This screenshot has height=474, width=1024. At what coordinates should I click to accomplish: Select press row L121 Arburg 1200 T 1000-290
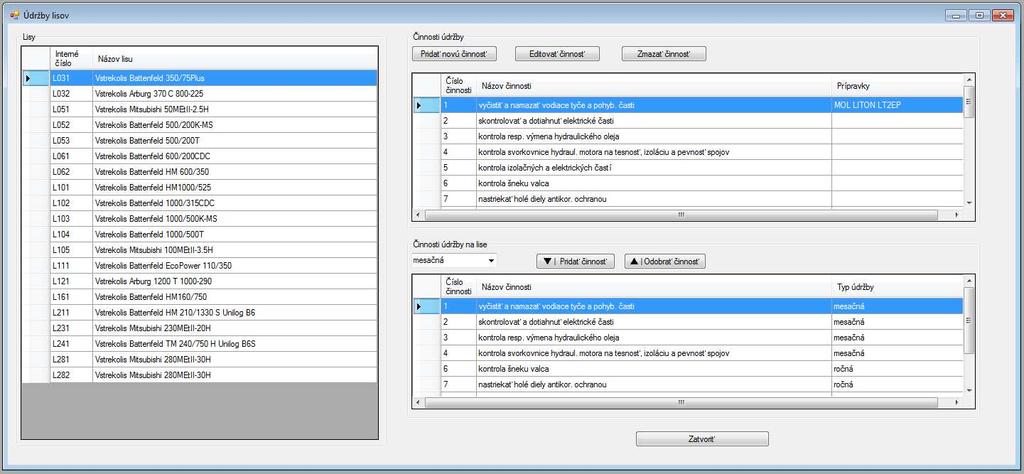click(x=200, y=281)
